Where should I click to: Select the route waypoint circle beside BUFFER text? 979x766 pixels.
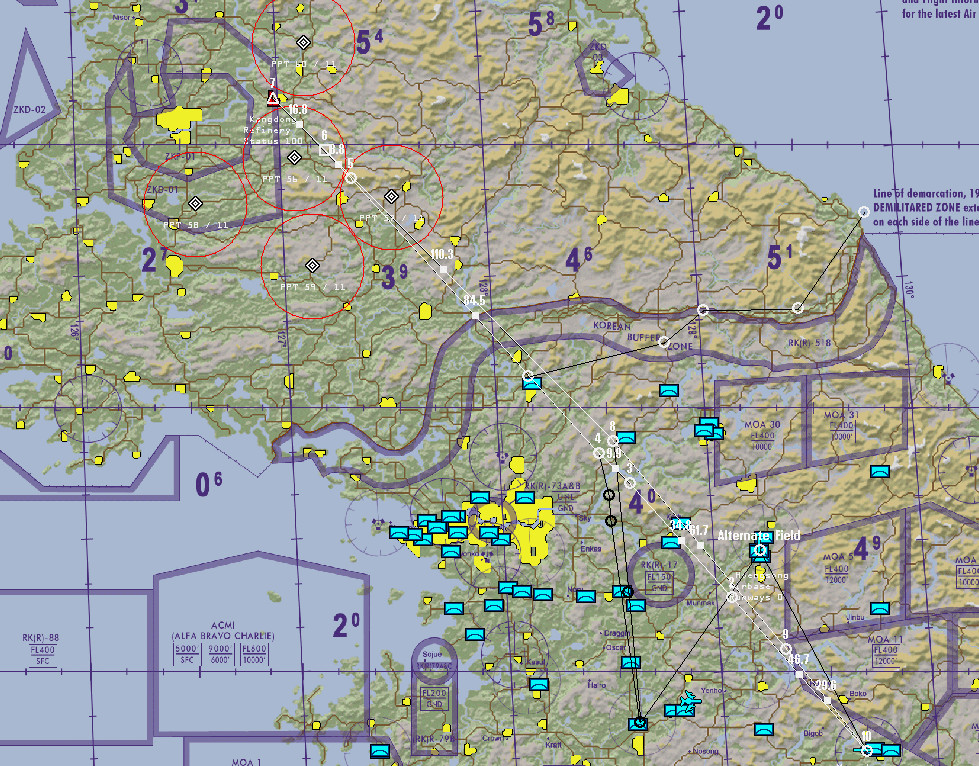pyautogui.click(x=664, y=341)
